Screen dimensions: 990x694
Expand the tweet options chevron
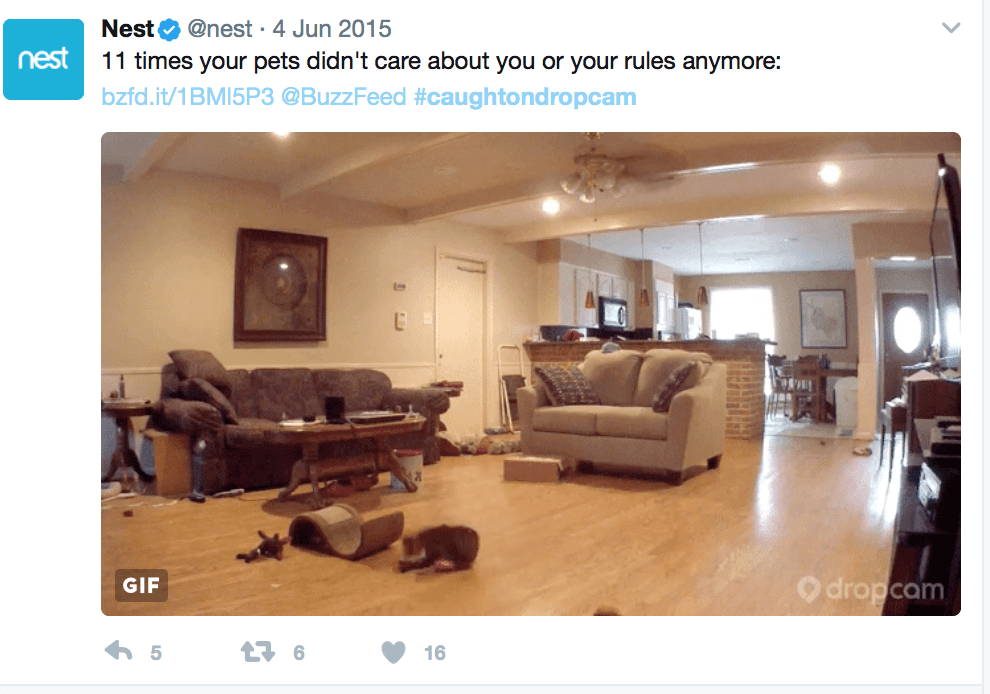(x=951, y=28)
